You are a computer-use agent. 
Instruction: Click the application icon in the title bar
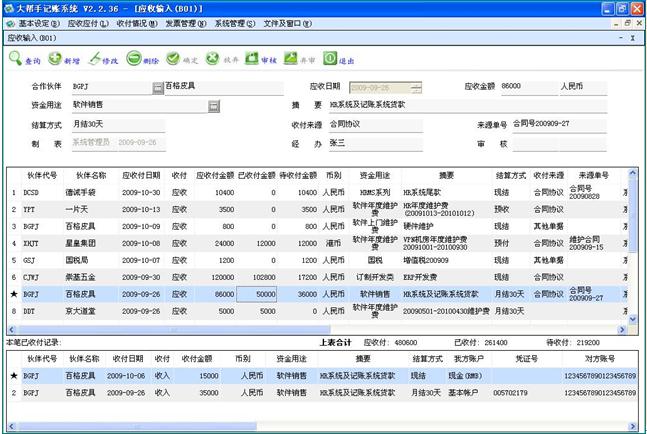click(9, 8)
